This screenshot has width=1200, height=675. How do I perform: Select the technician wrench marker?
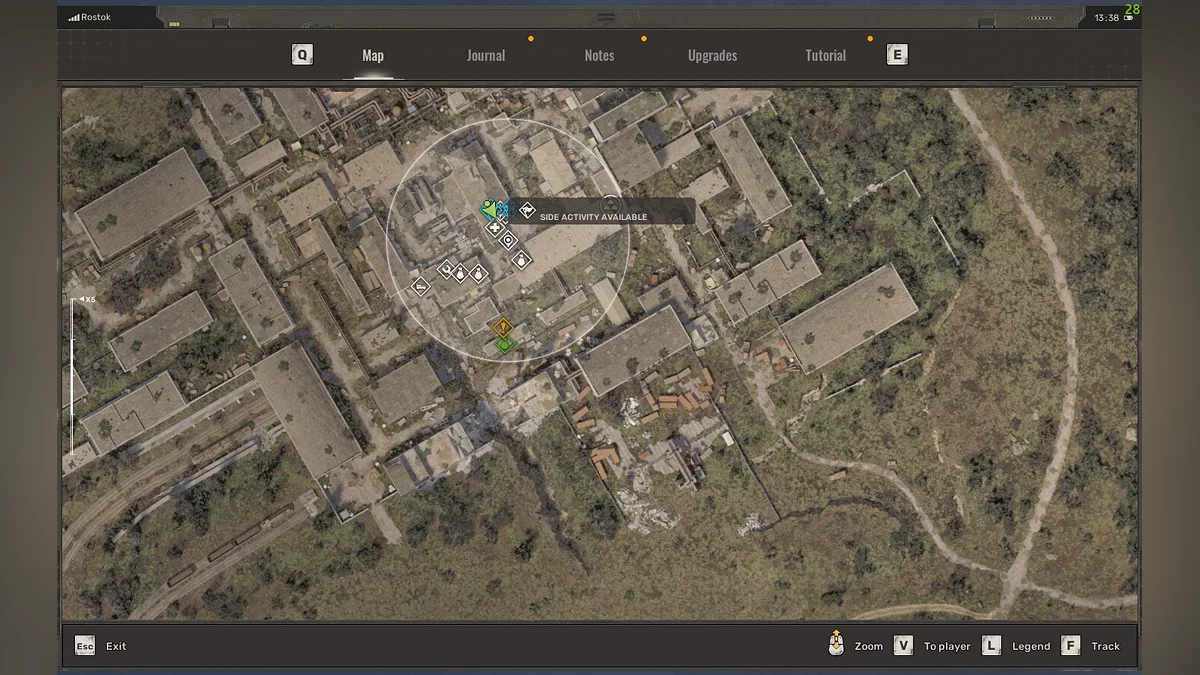click(446, 268)
